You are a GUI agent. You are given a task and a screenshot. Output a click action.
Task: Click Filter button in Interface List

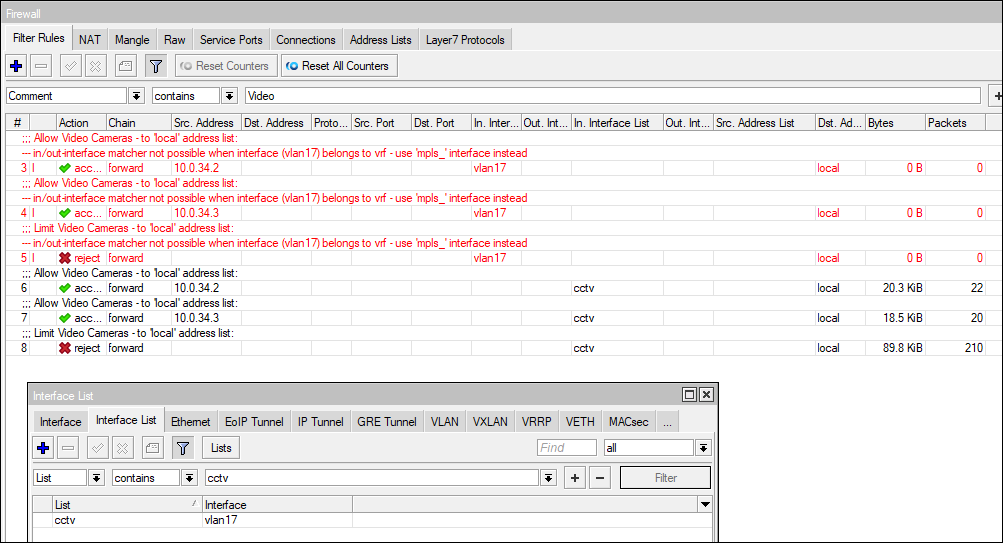click(x=665, y=478)
